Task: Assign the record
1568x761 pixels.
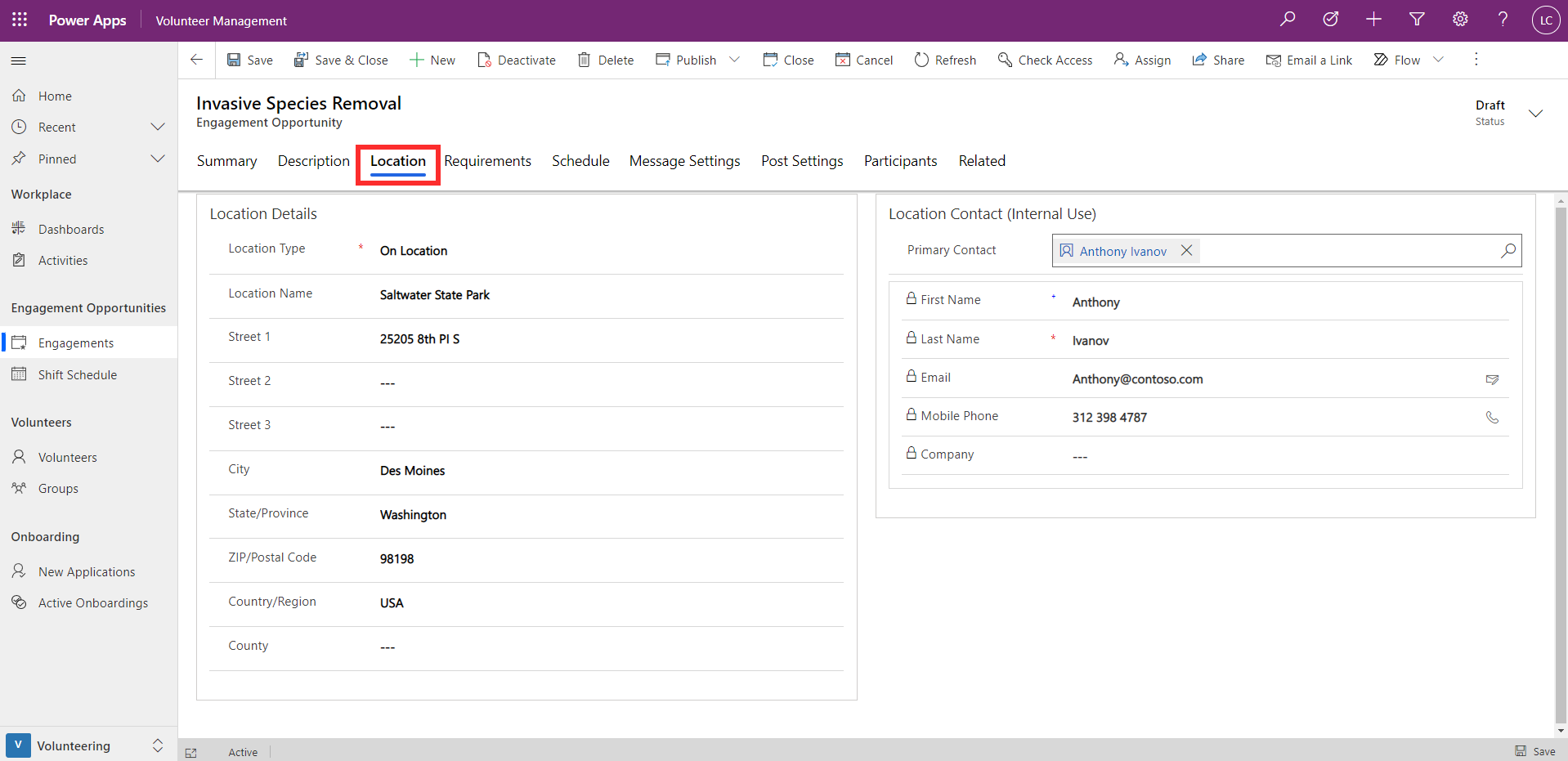Action: tap(1142, 60)
